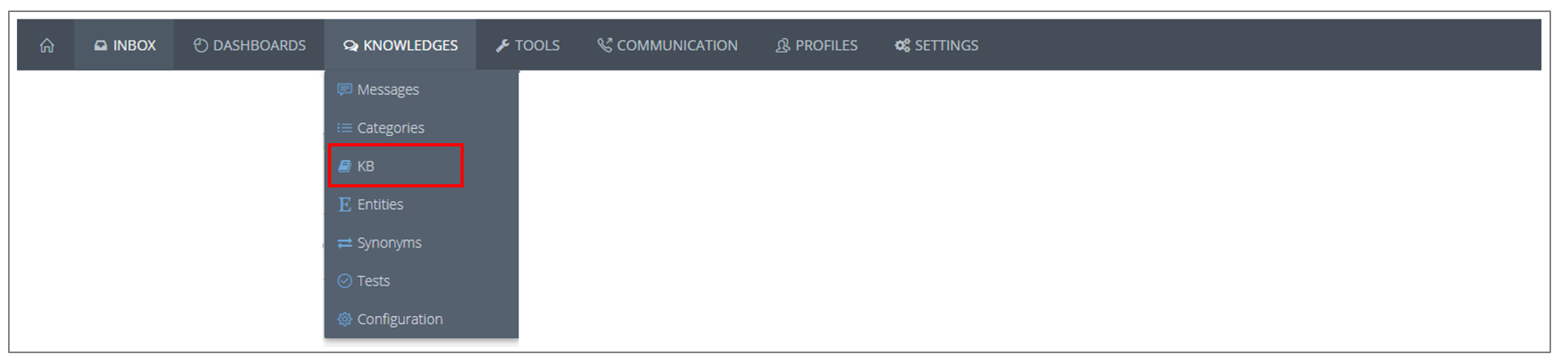Click the Synonyms arrows icon
This screenshot has height=362, width=1568.
coord(344,243)
